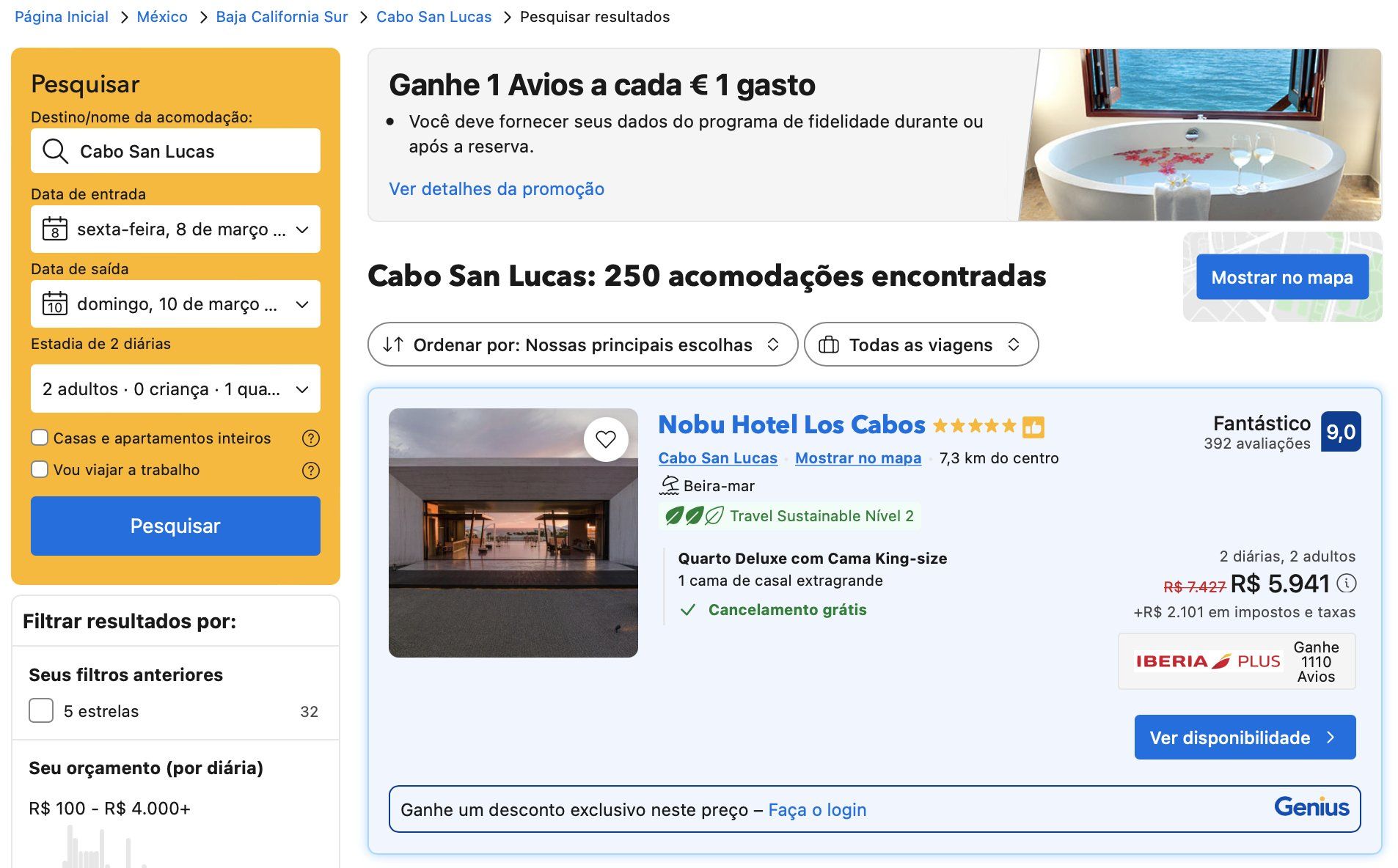Viewport: 1398px width, 868px height.
Task: Click Faça o login link
Action: click(817, 810)
